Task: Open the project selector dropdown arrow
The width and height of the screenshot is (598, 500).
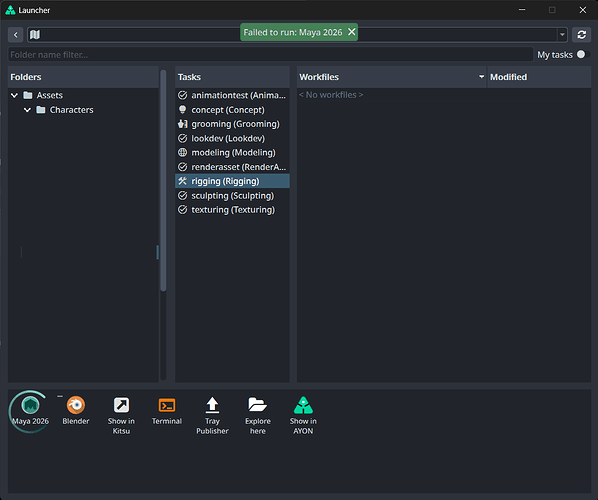Action: click(x=562, y=35)
